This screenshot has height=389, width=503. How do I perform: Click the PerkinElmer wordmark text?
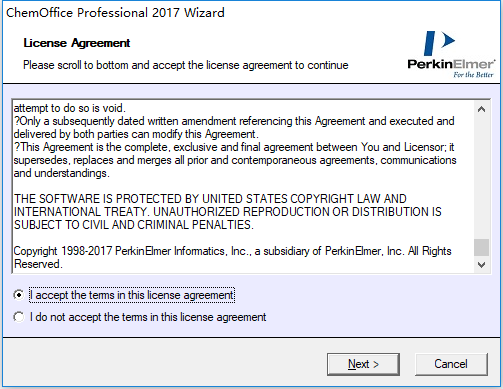[x=451, y=64]
